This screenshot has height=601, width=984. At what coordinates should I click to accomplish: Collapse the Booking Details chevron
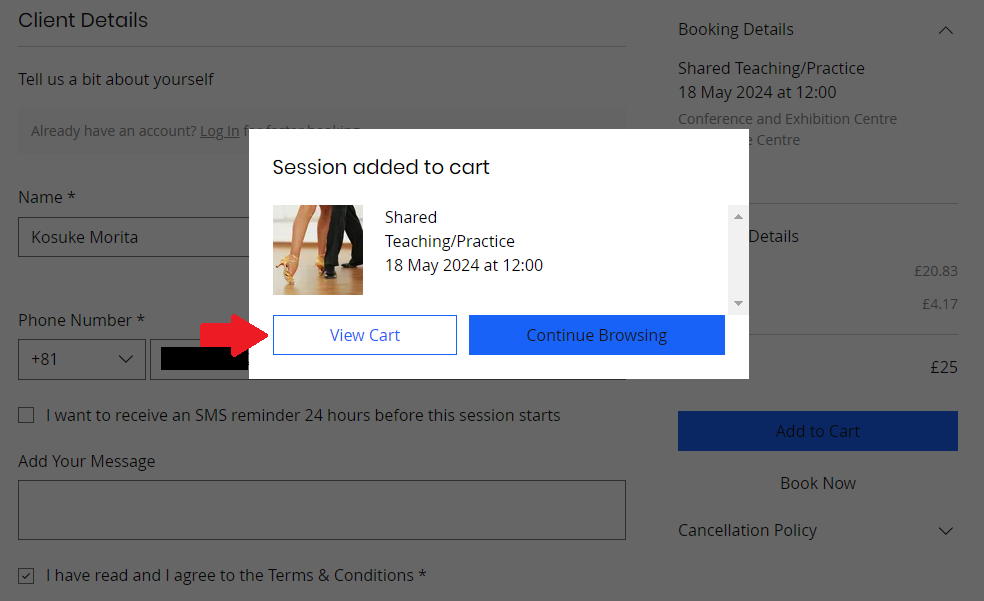(x=946, y=30)
